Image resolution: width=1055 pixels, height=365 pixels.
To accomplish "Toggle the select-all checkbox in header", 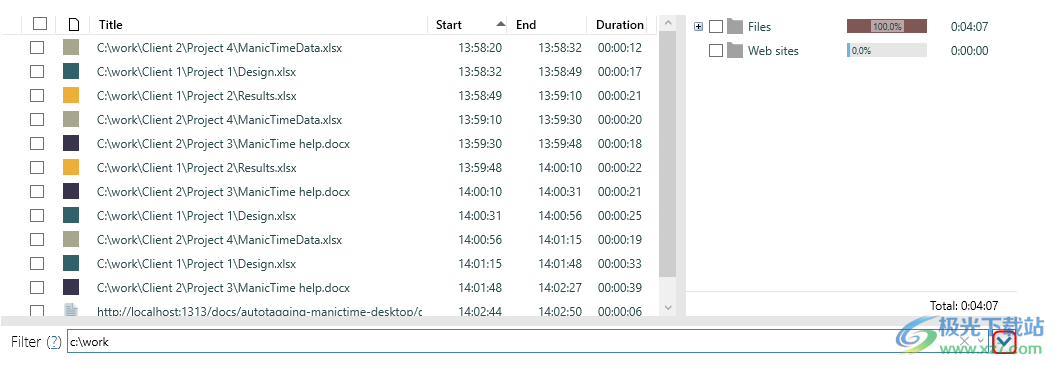I will coord(40,24).
